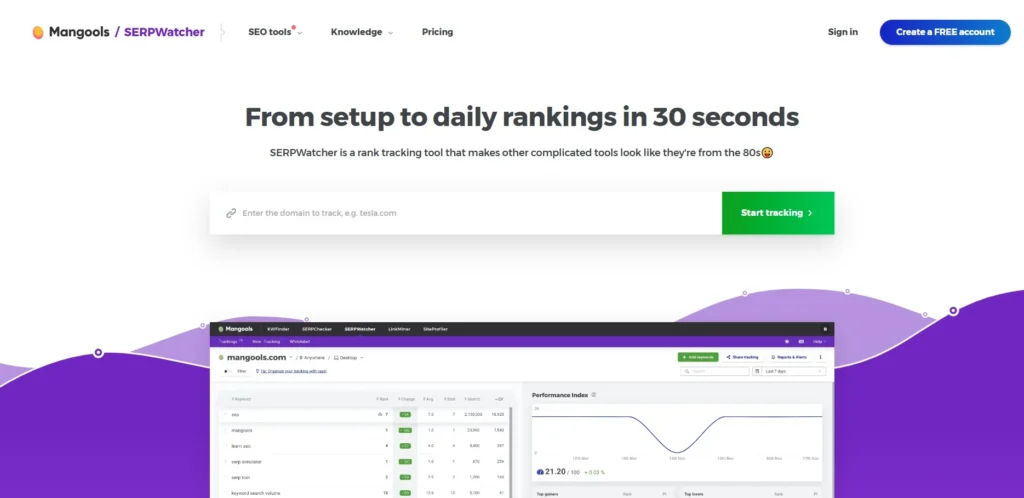This screenshot has width=1024, height=498.
Task: Sort by the Rank column header
Action: coord(382,399)
